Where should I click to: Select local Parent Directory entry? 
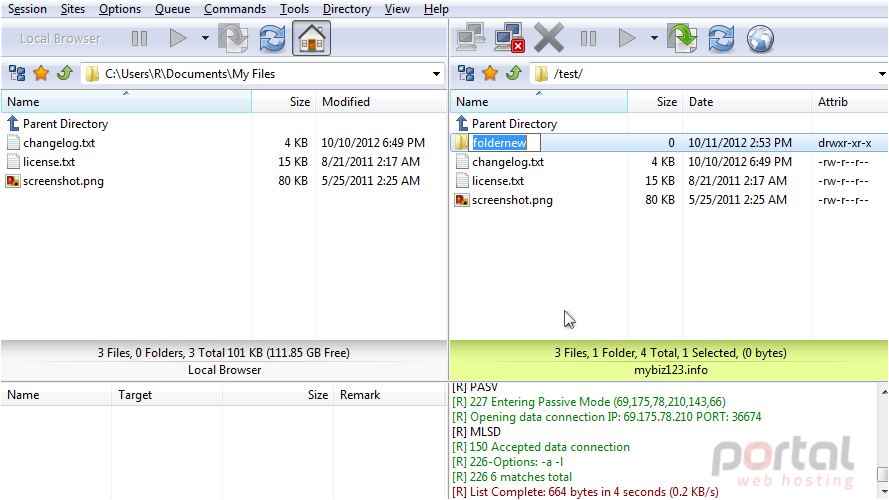coord(57,124)
